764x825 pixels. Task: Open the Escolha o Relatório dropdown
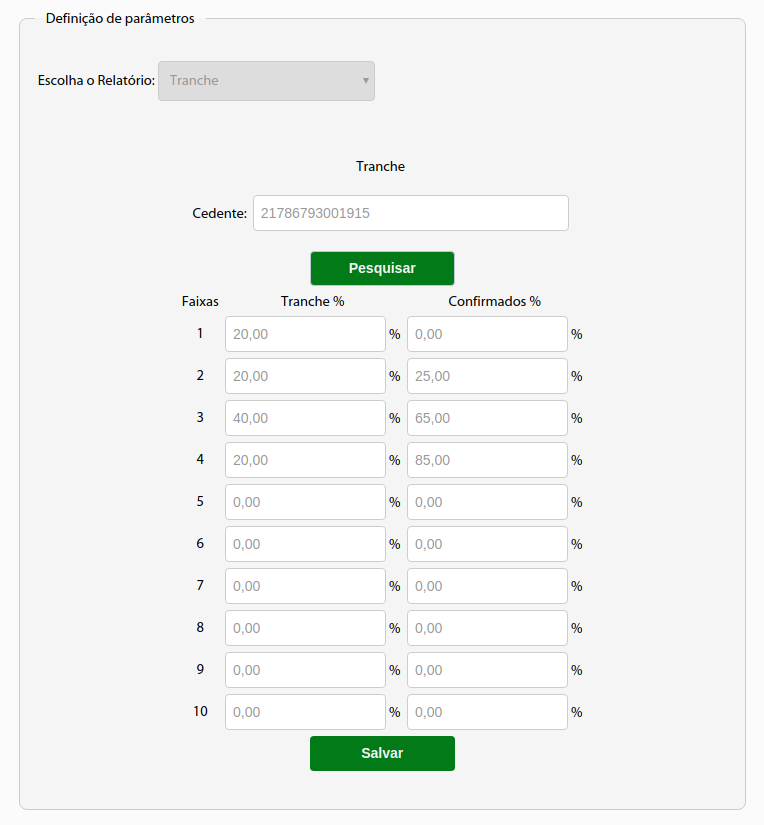pos(266,81)
